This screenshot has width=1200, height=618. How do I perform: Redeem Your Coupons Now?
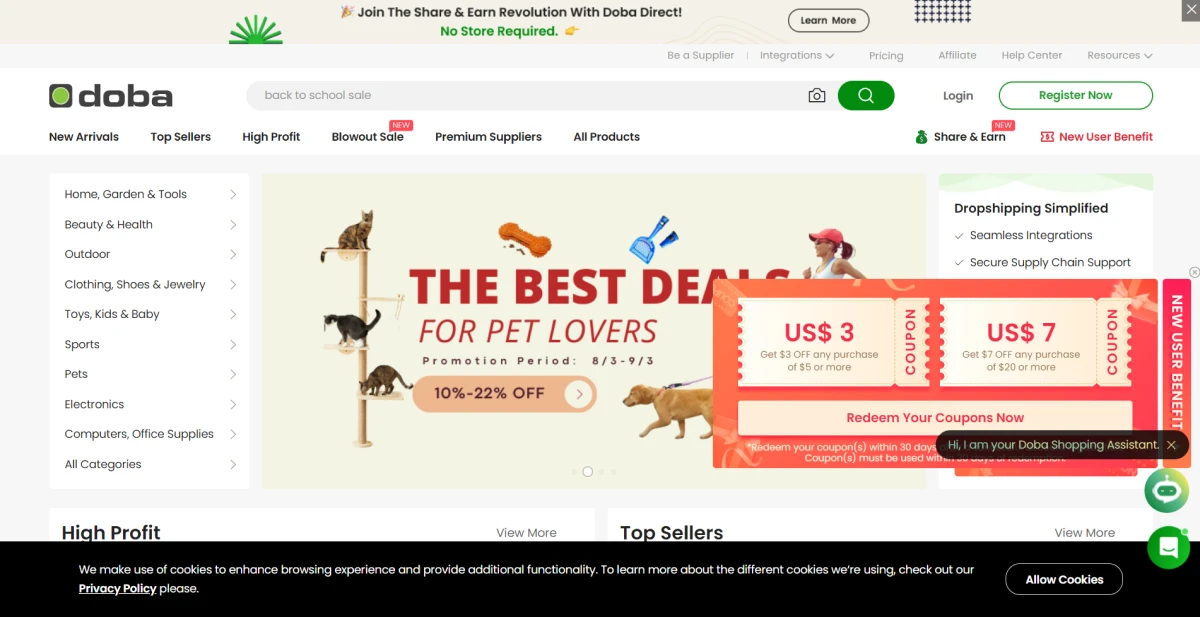[935, 418]
